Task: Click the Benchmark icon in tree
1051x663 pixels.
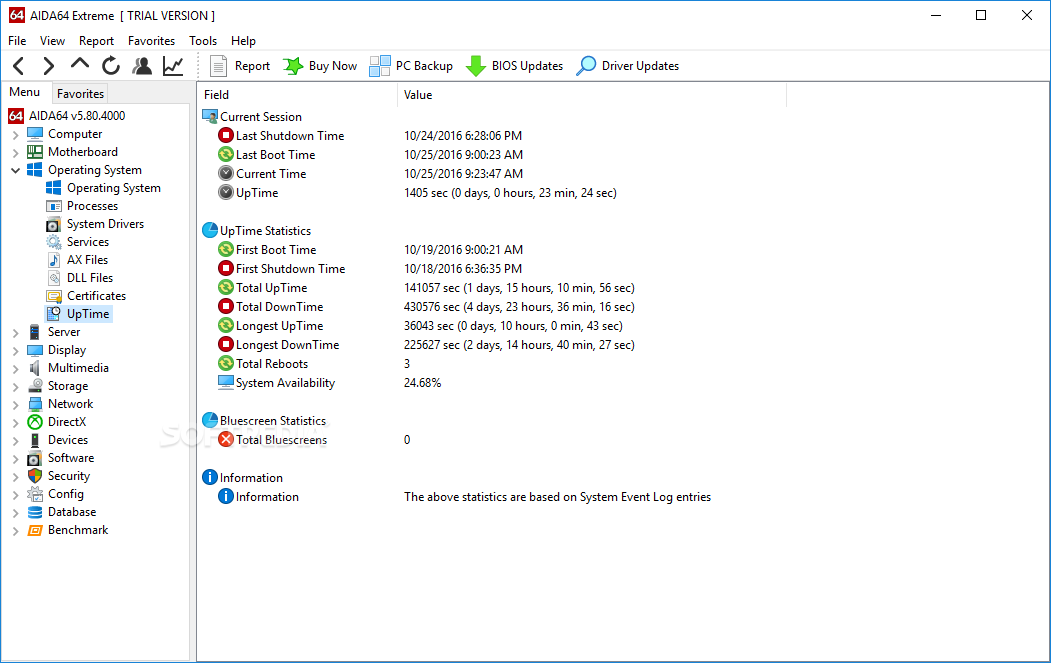Action: pos(35,530)
